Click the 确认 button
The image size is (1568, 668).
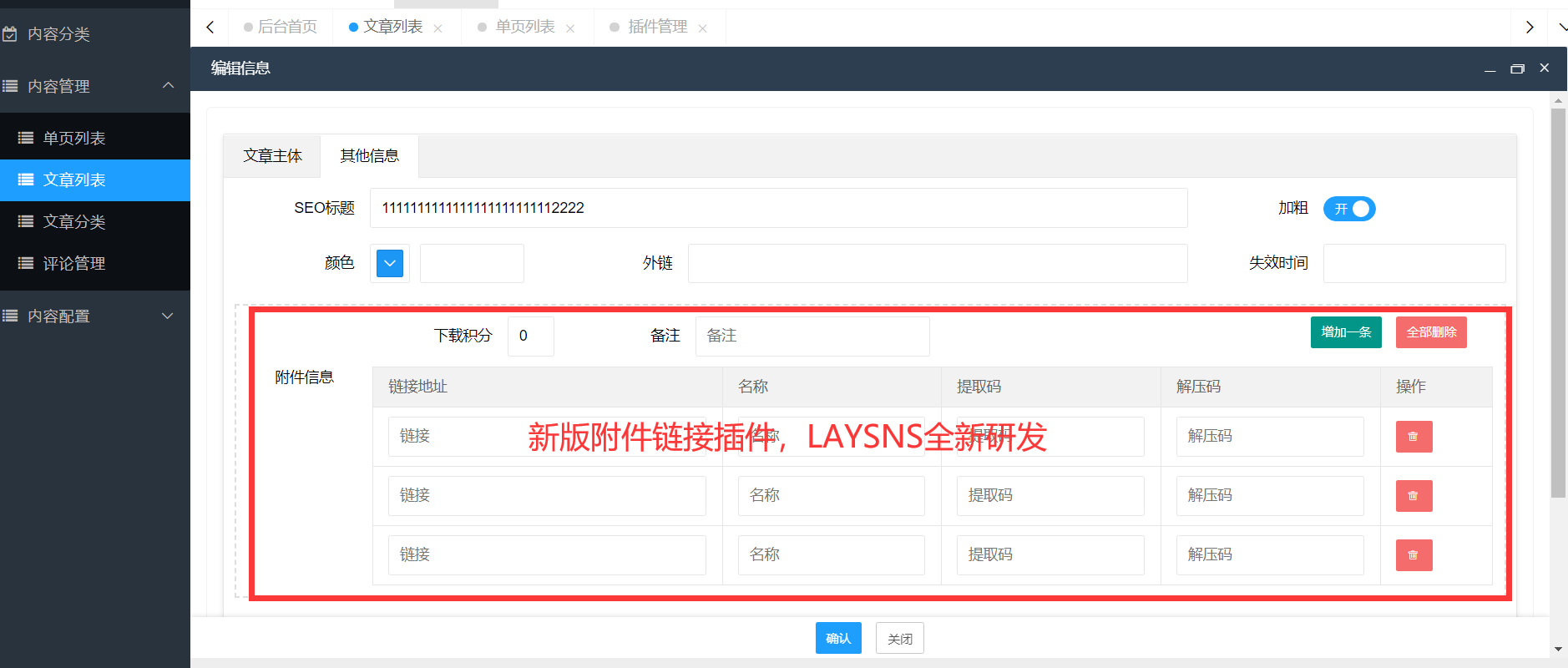(x=838, y=639)
